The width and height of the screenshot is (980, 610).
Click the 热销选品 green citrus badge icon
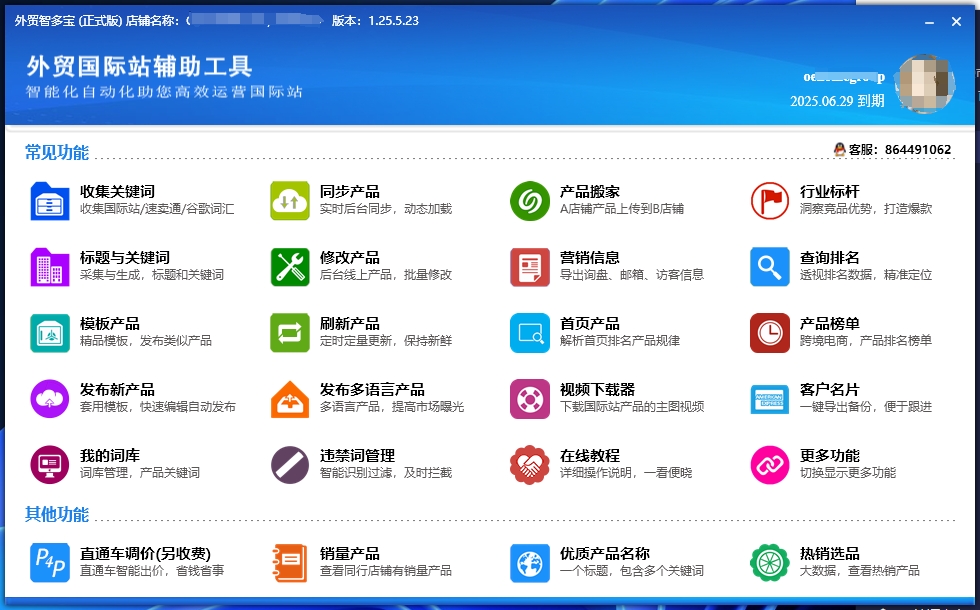770,563
